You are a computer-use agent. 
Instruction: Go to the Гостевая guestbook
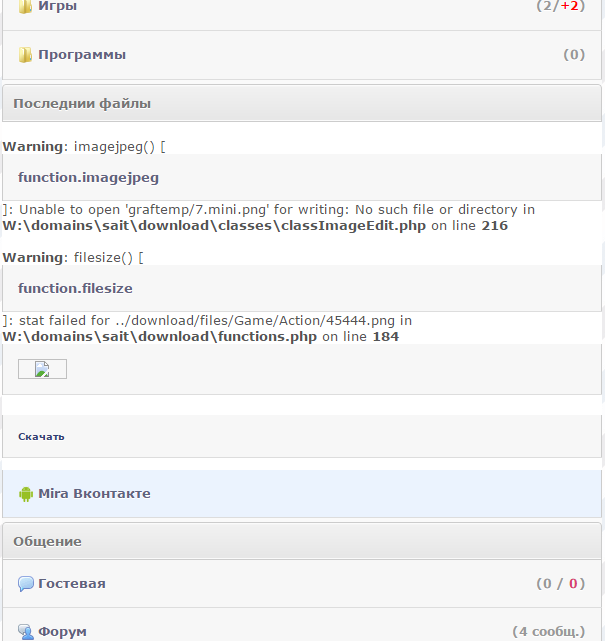(72, 583)
